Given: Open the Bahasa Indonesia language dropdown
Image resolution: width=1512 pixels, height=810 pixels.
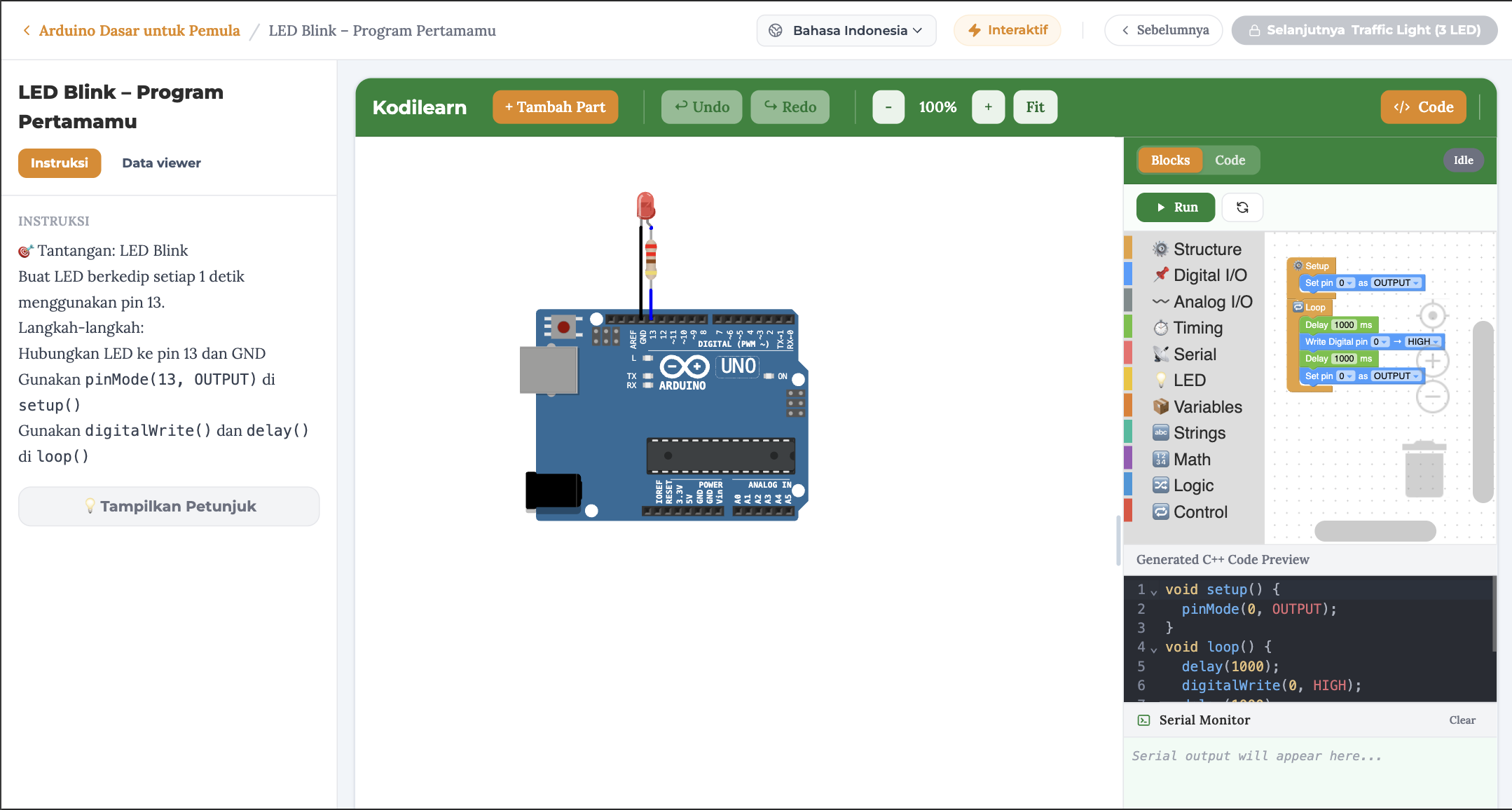Looking at the screenshot, I should tap(846, 30).
